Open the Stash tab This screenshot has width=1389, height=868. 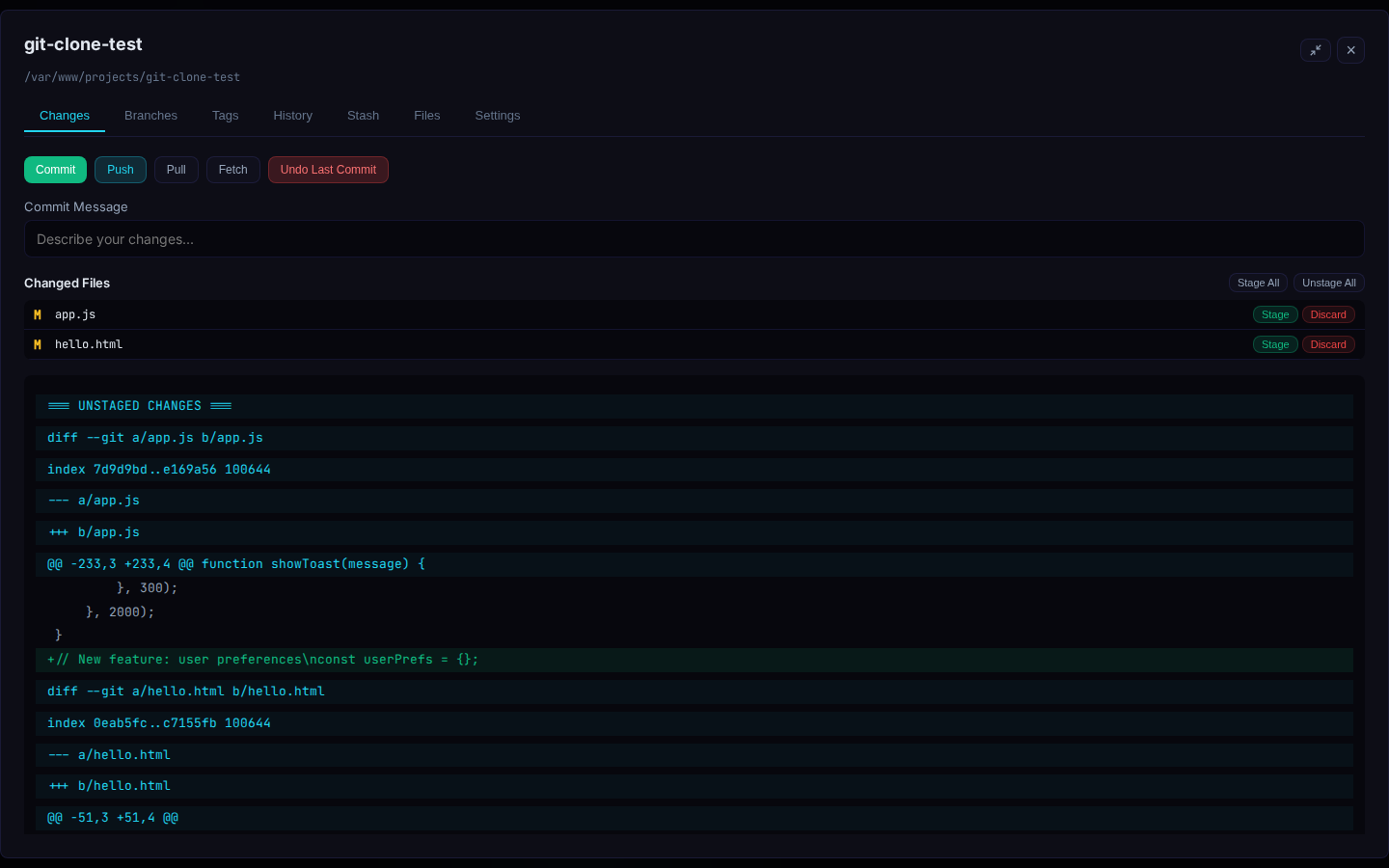(x=363, y=116)
